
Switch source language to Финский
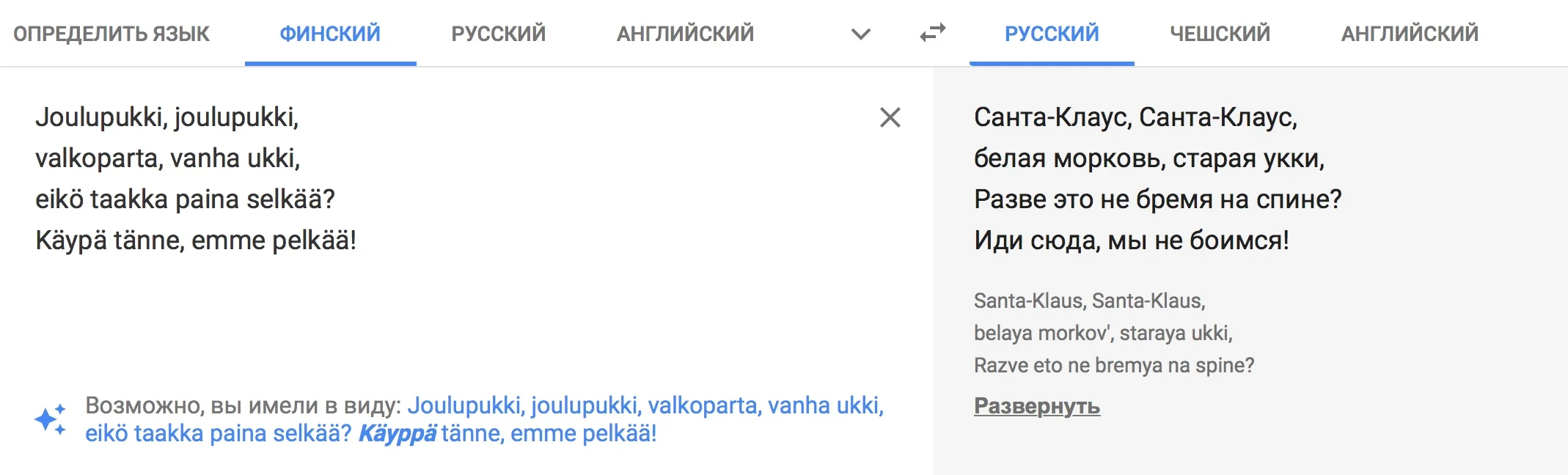[x=330, y=34]
